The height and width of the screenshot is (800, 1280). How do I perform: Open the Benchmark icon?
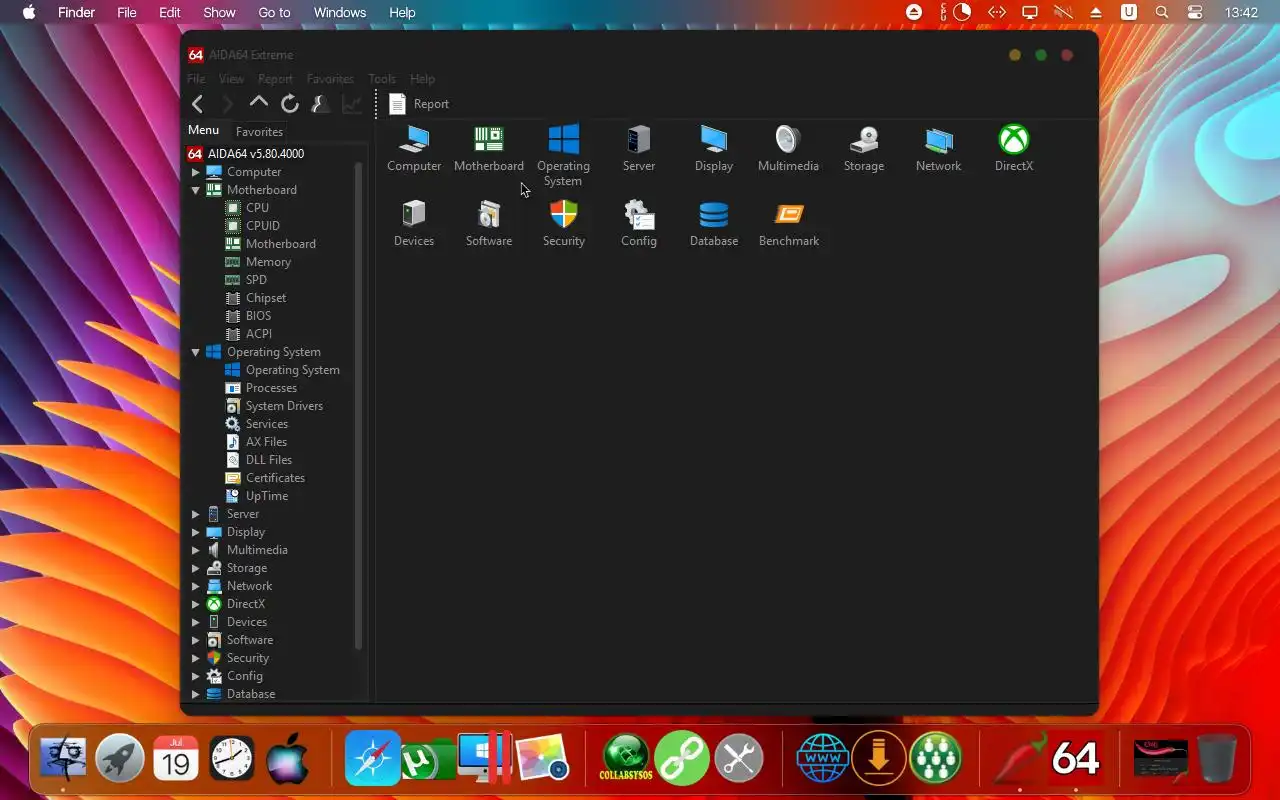click(789, 214)
